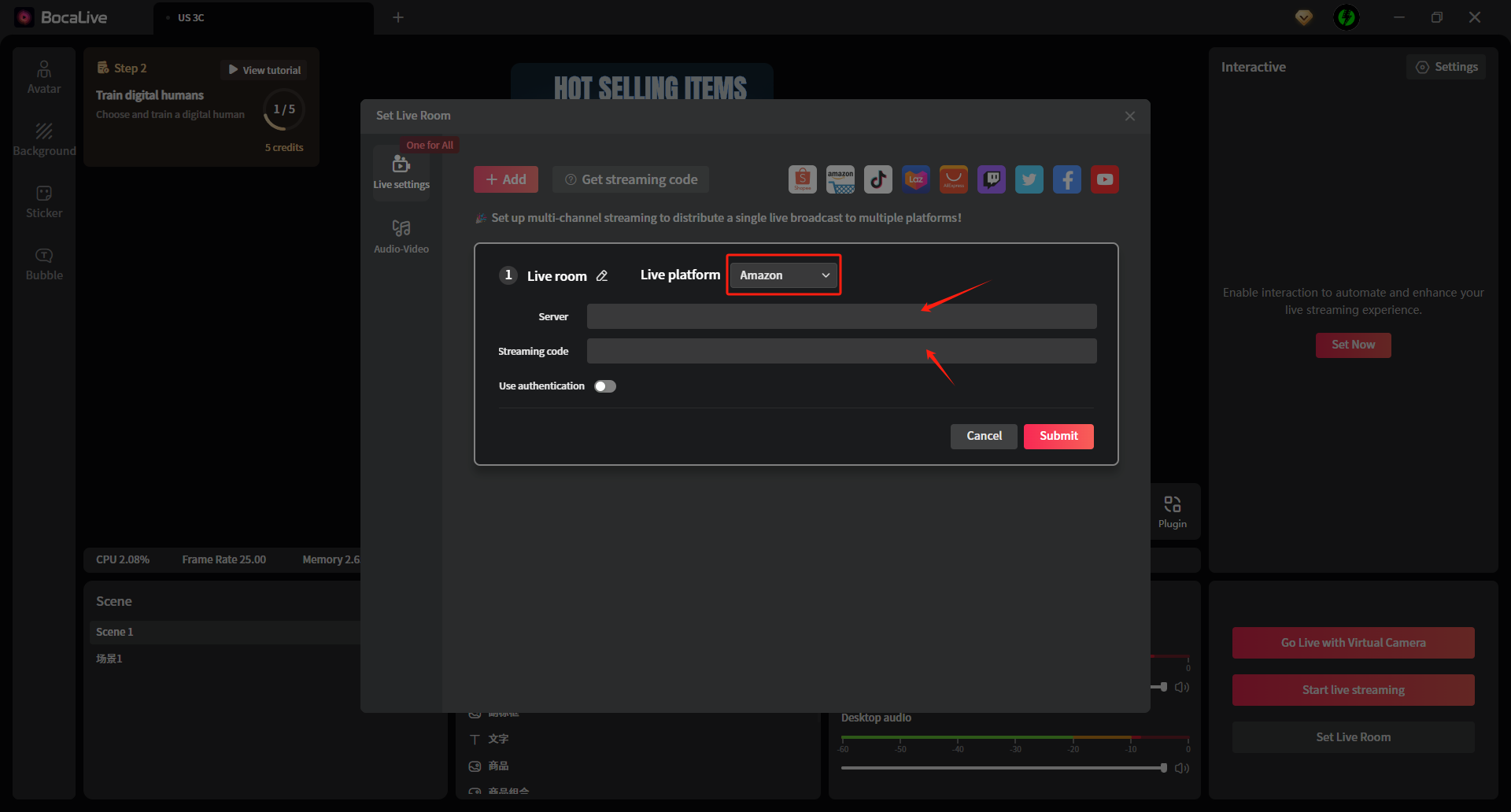Viewport: 1511px width, 812px height.
Task: Mute the upper audio channel speaker icon
Action: (1181, 687)
